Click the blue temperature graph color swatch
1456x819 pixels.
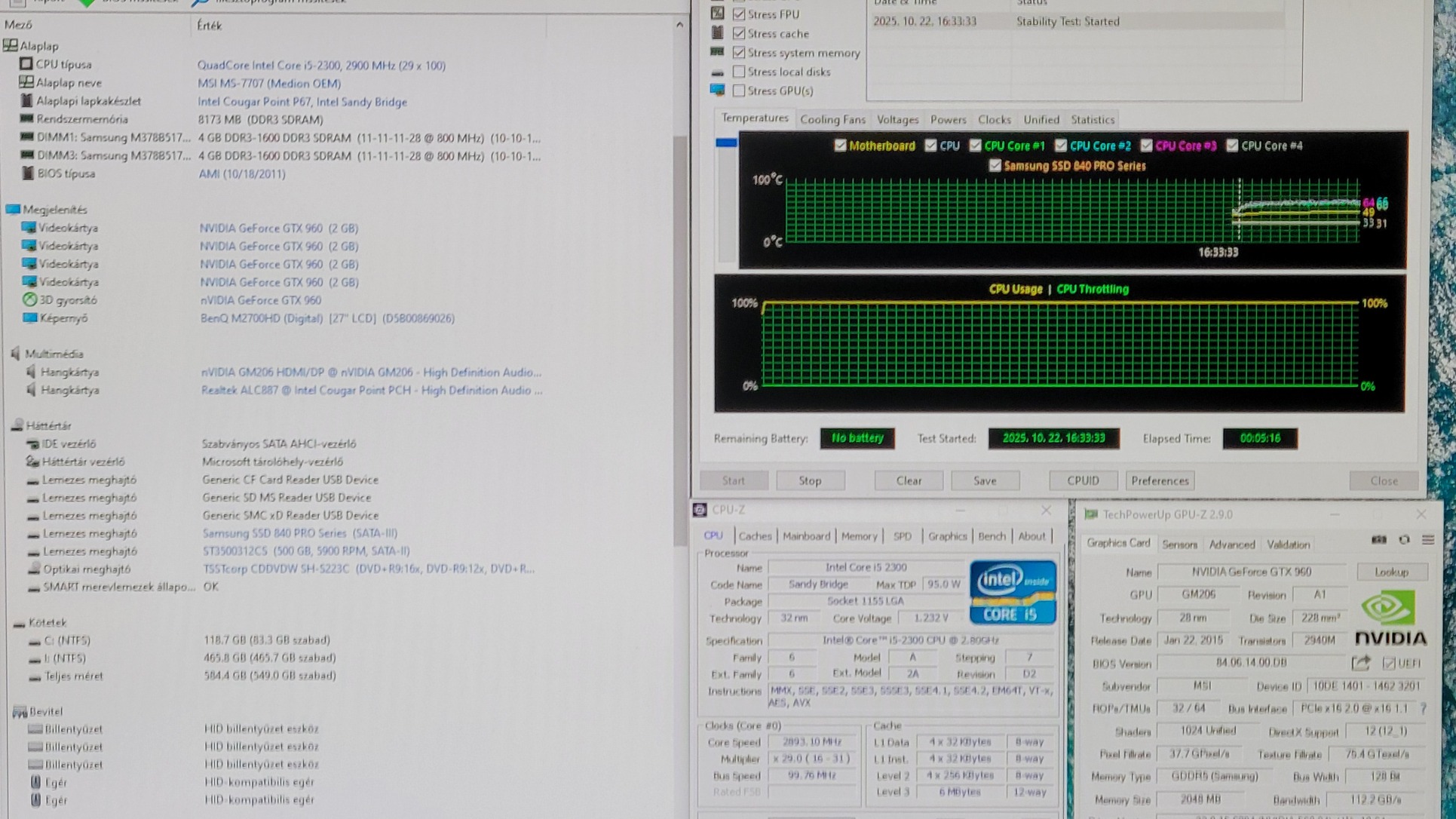(x=726, y=143)
